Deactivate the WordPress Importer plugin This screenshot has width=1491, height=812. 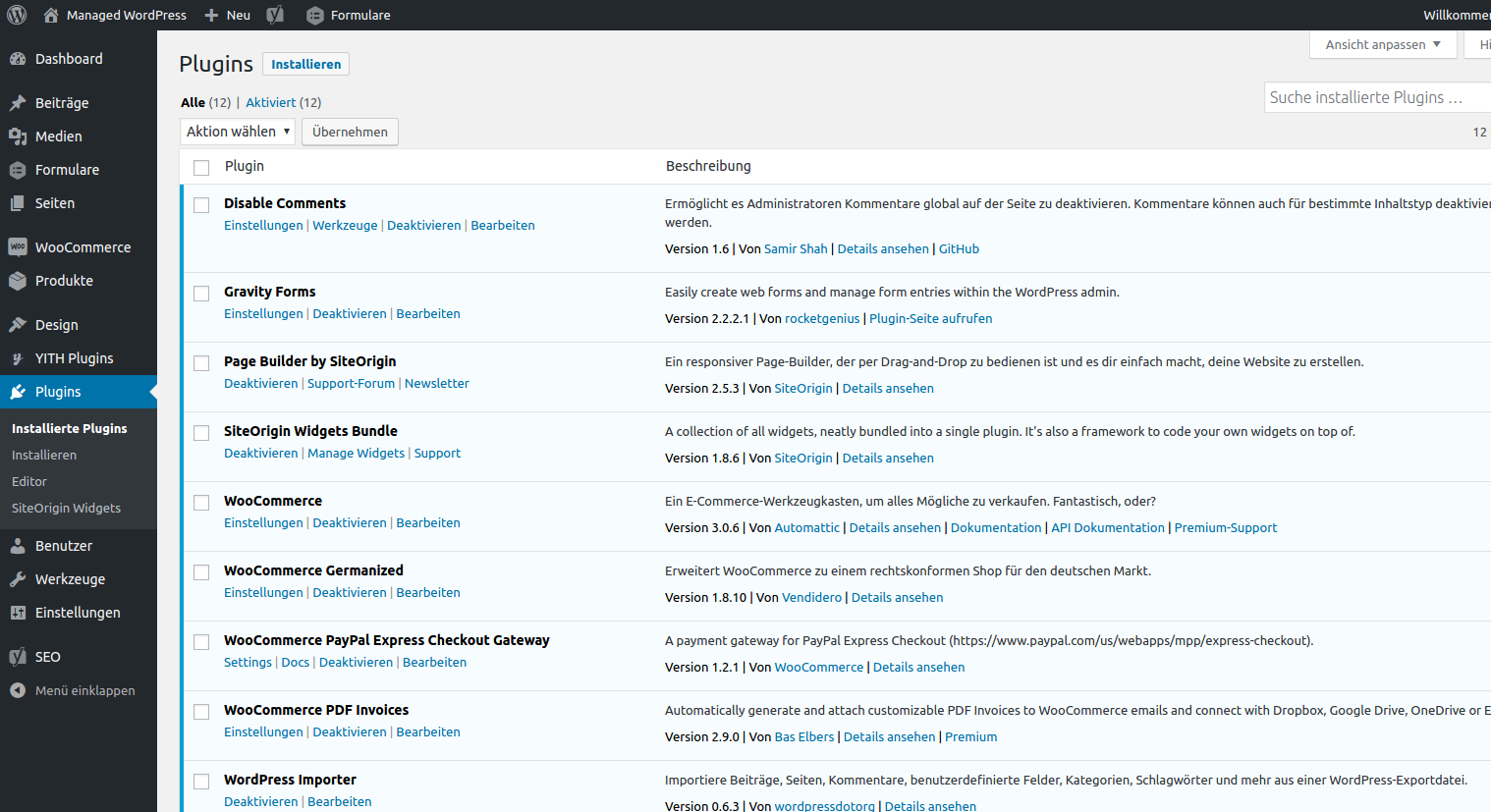pos(260,802)
